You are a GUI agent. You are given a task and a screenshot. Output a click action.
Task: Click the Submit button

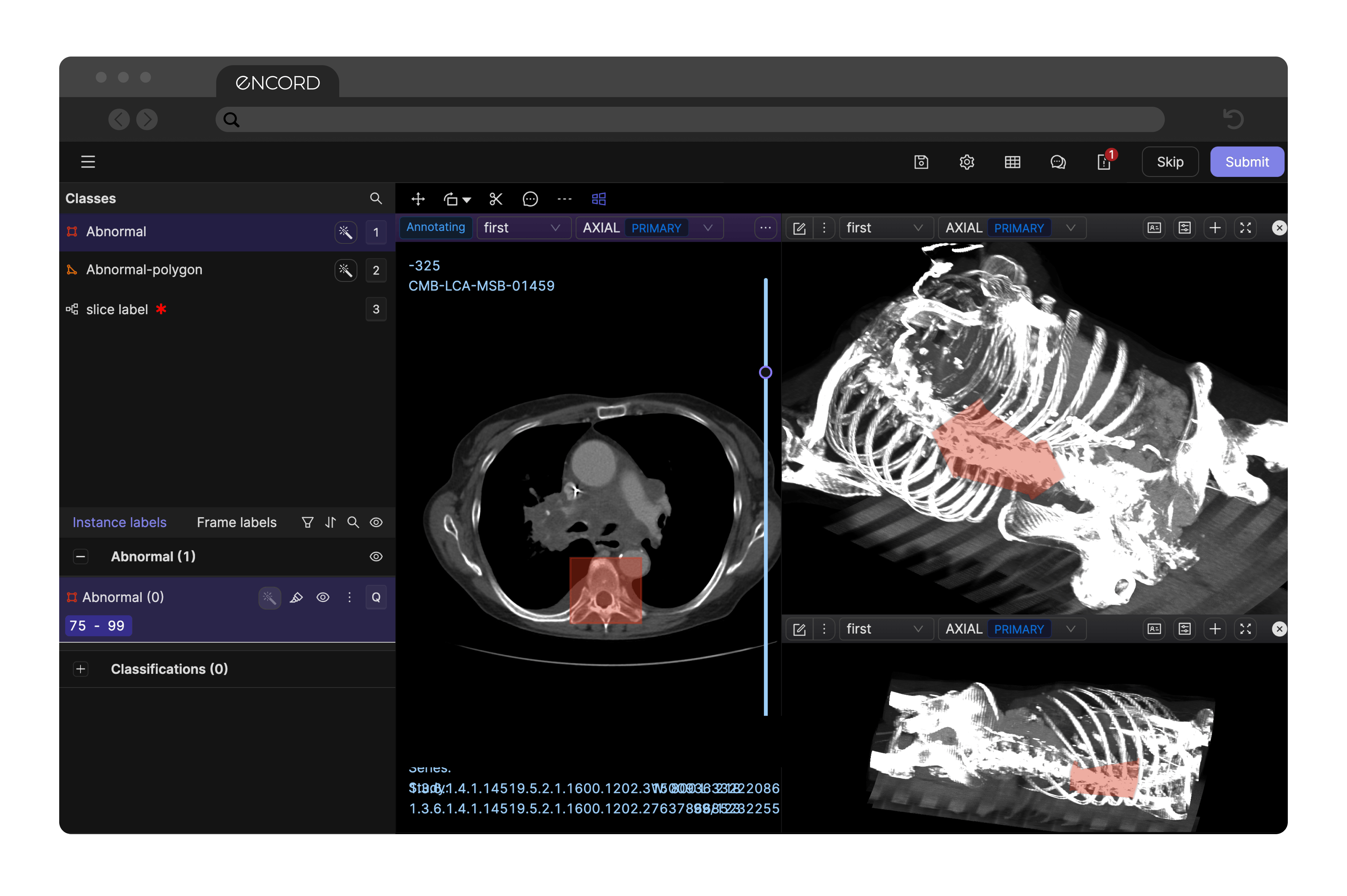click(1247, 162)
